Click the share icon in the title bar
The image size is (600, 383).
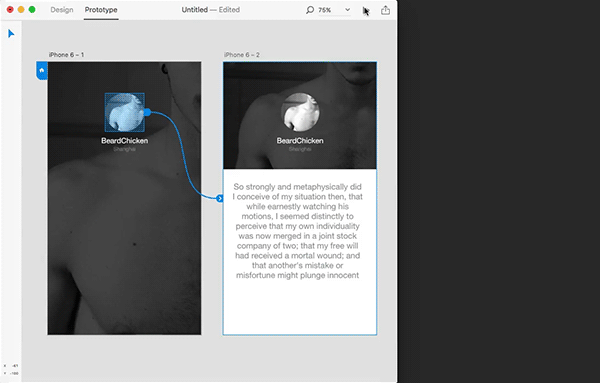385,10
